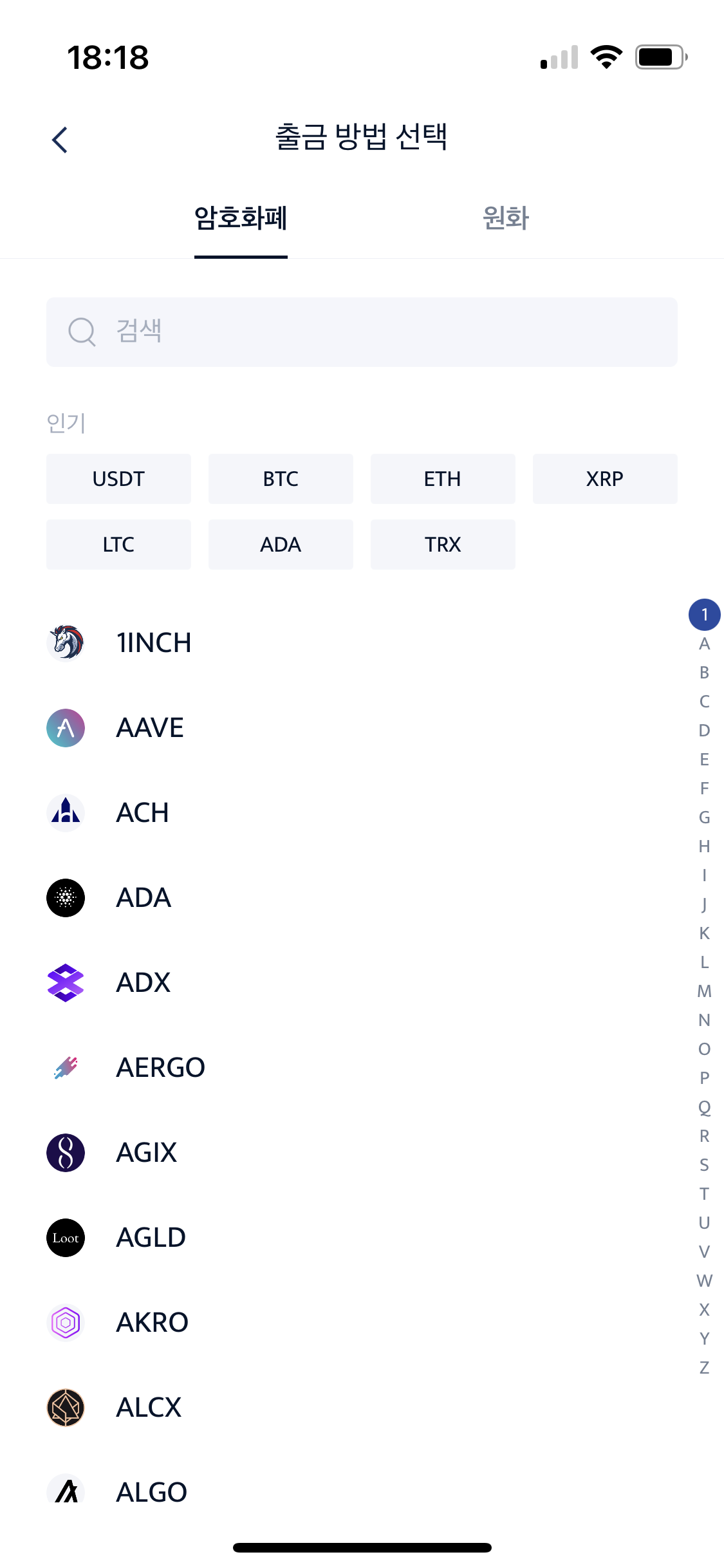This screenshot has height=1568, width=724.
Task: Tap the TRX popular chip
Action: point(443,545)
